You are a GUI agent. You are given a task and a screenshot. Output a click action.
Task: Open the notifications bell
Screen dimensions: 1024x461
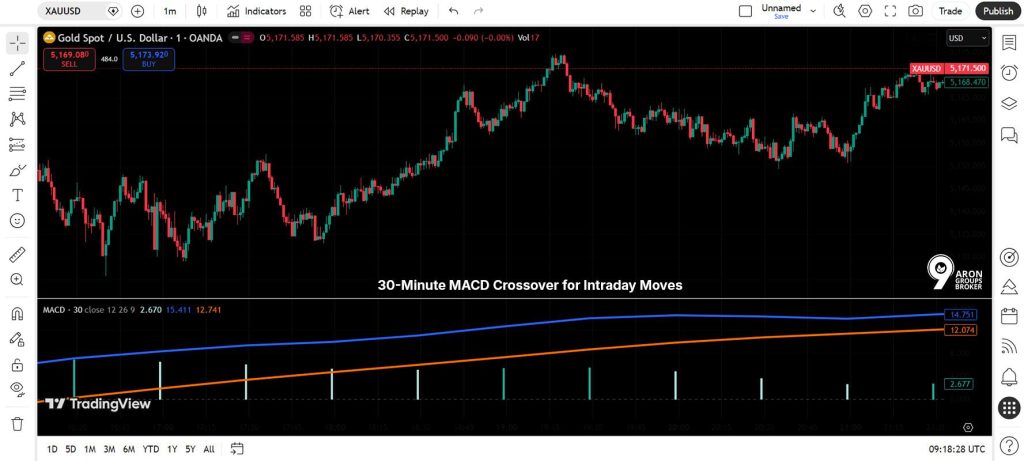click(1010, 377)
